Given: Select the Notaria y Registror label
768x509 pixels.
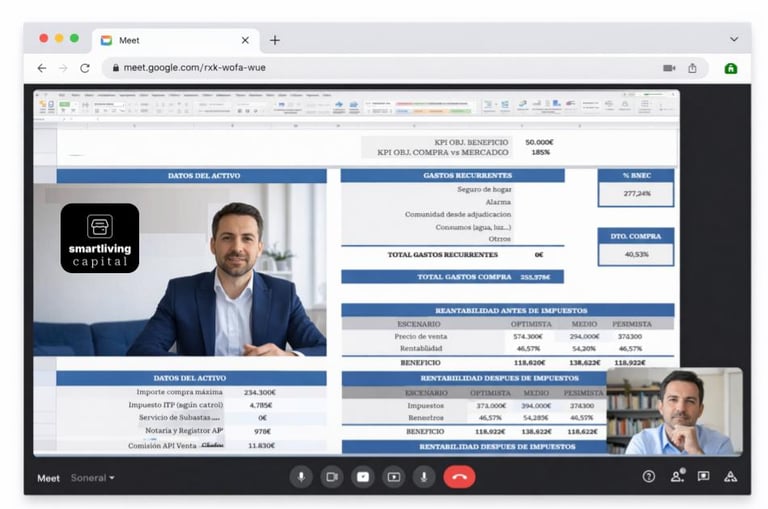Looking at the screenshot, I should click(x=184, y=430).
